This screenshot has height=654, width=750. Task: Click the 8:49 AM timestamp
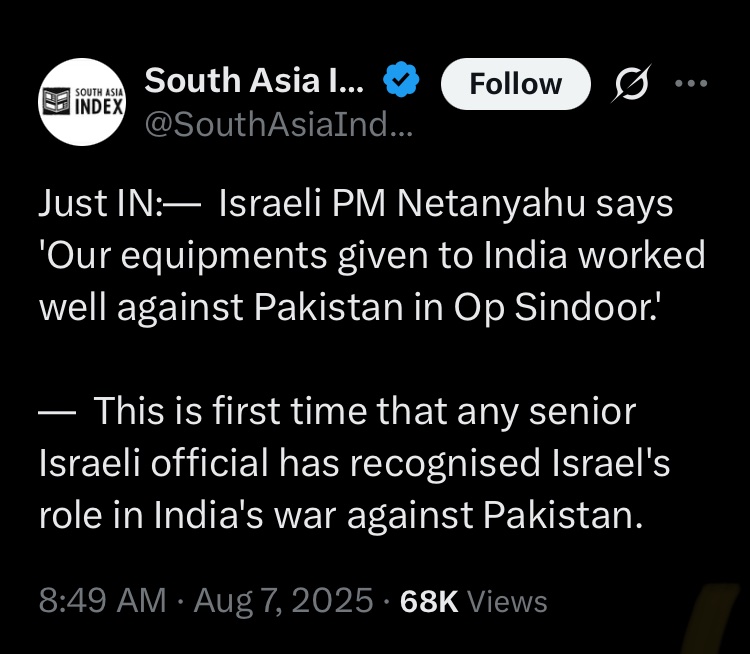coord(102,600)
